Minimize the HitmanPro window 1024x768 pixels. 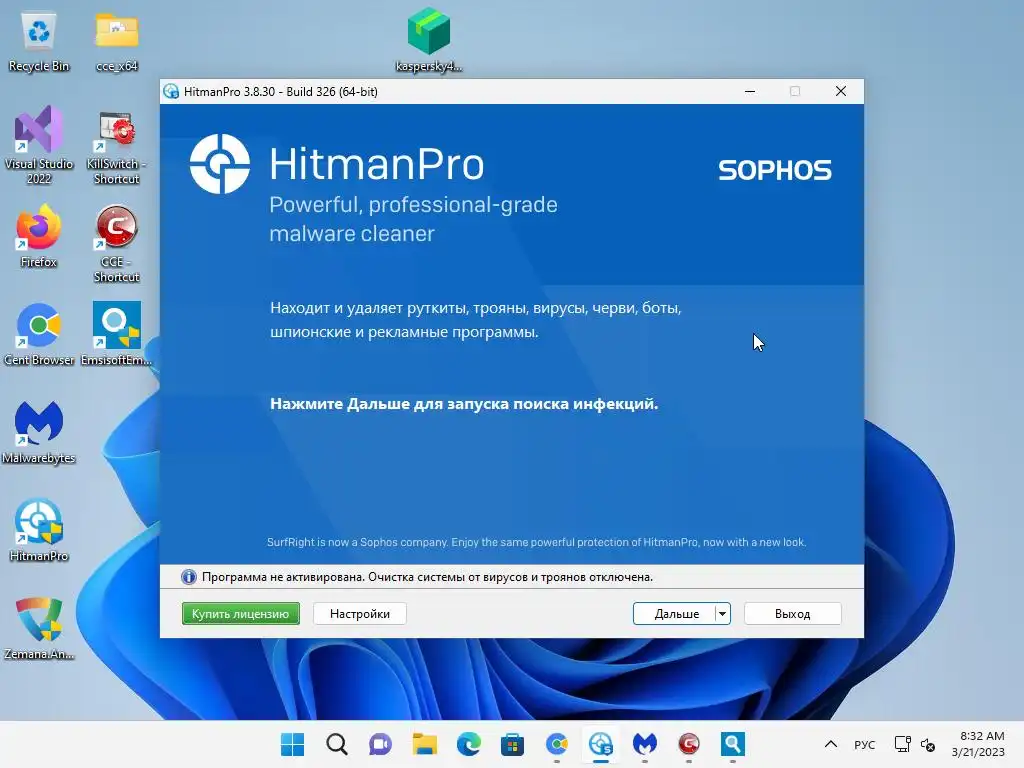pyautogui.click(x=750, y=91)
